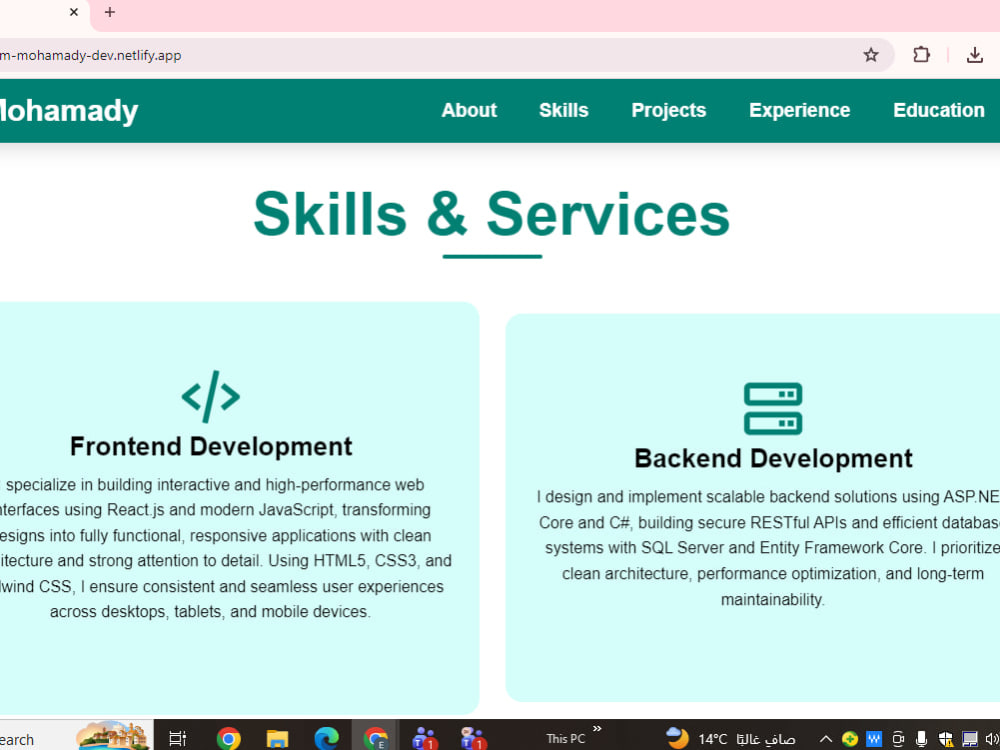Click the search highlights picture in taskbar
The width and height of the screenshot is (1000, 750).
(112, 736)
